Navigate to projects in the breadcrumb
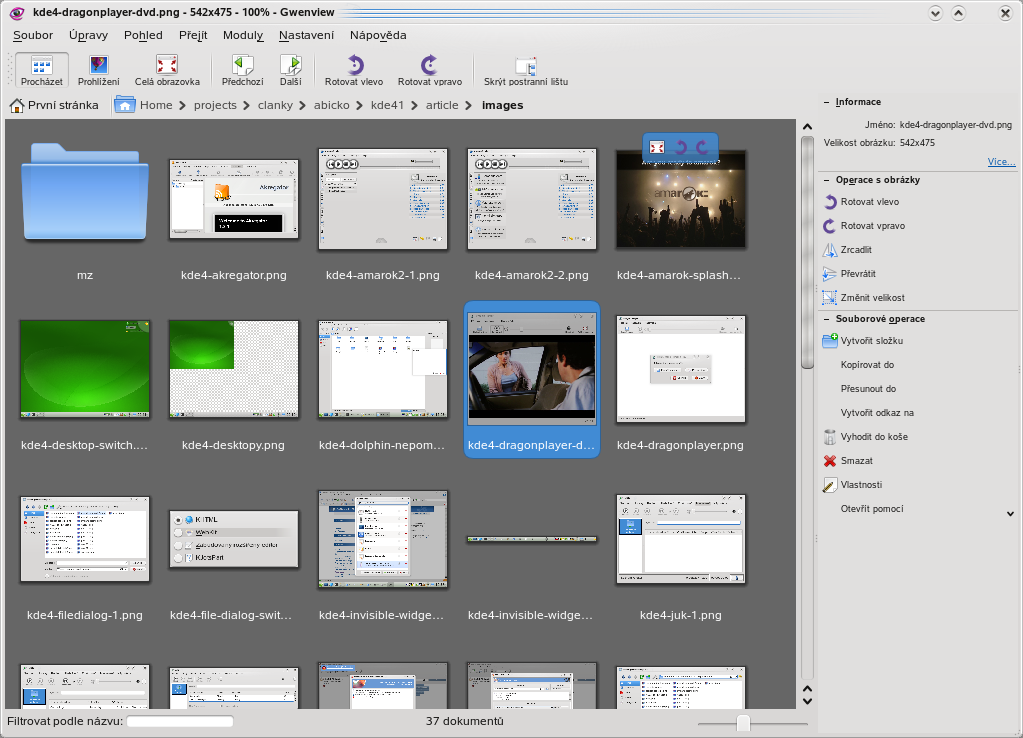 click(215, 105)
